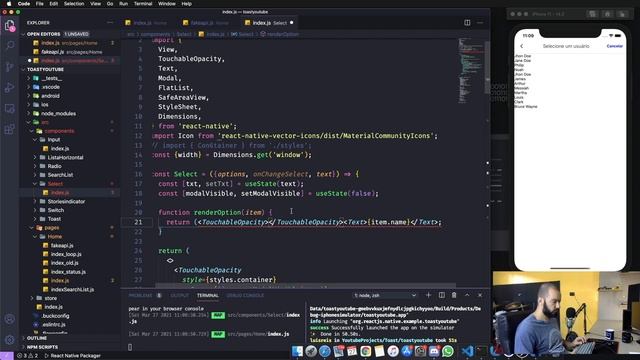640x360 pixels.
Task: Open the Remote Explorer view icon
Action: pos(9,109)
